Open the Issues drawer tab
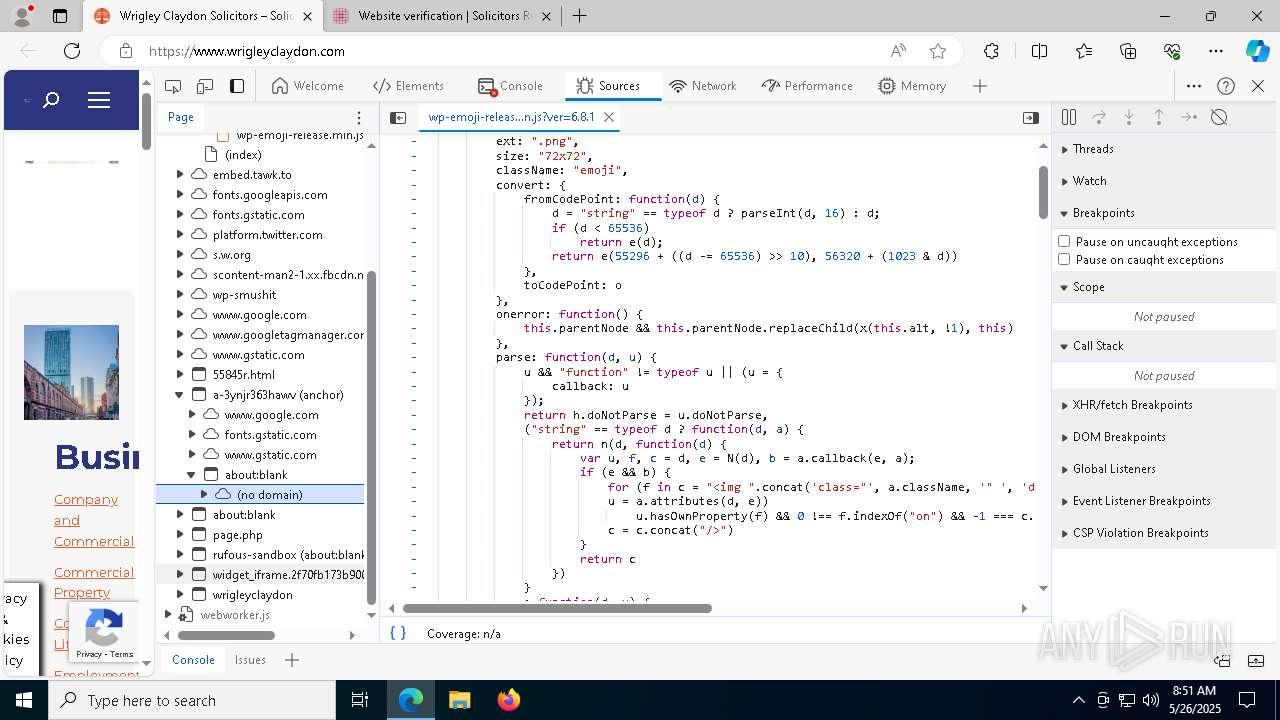Screen dimensions: 1280x720 250,660
